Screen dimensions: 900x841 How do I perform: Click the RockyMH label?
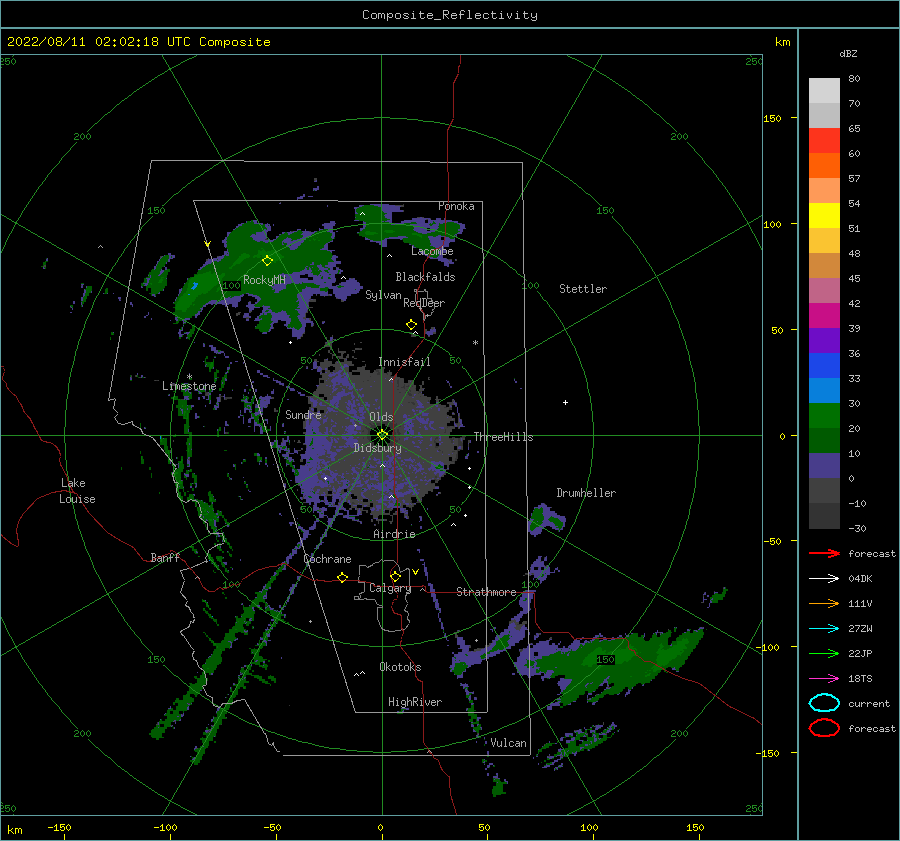click(x=264, y=280)
